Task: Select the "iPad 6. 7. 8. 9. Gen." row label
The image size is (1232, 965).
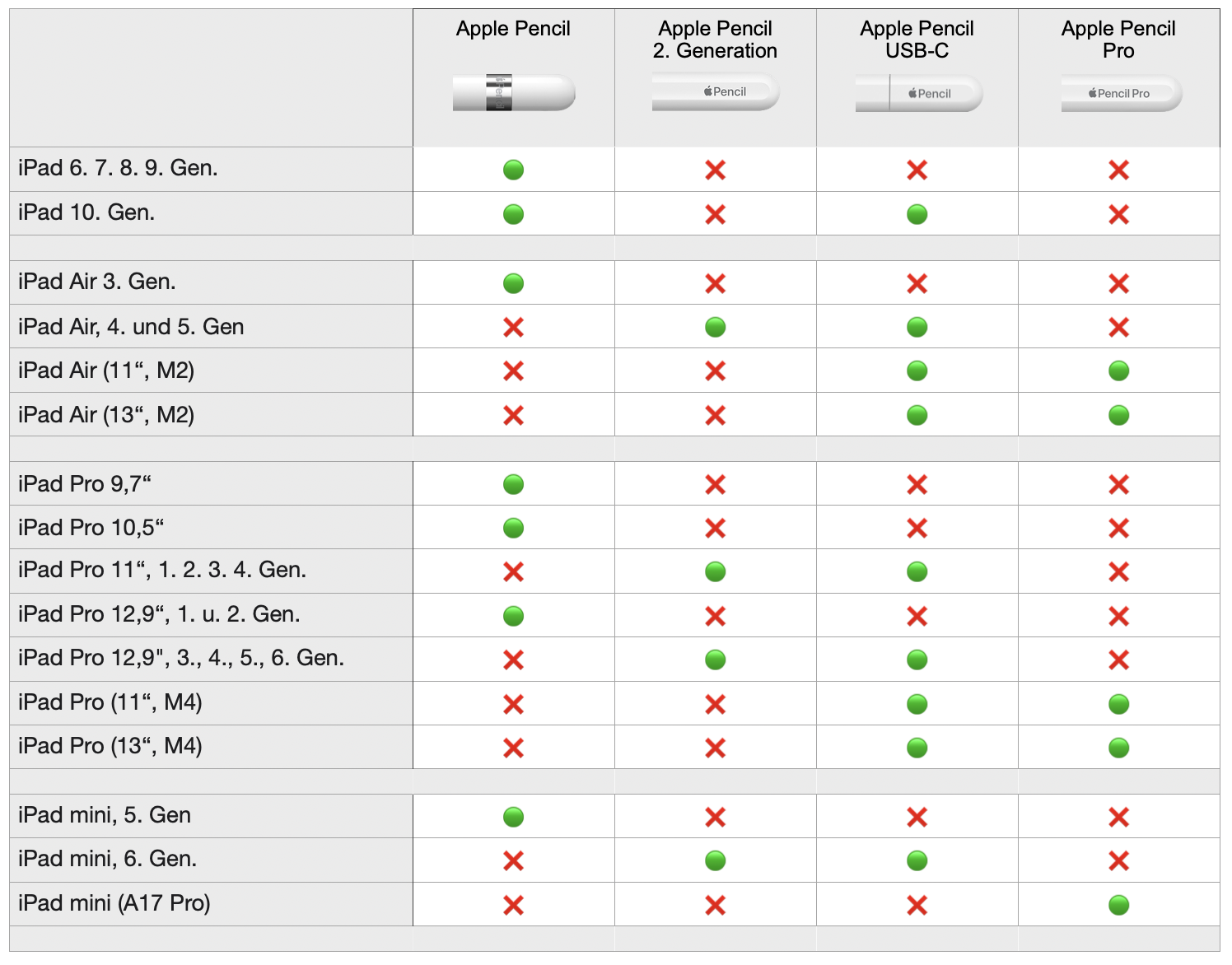Action: (x=118, y=169)
